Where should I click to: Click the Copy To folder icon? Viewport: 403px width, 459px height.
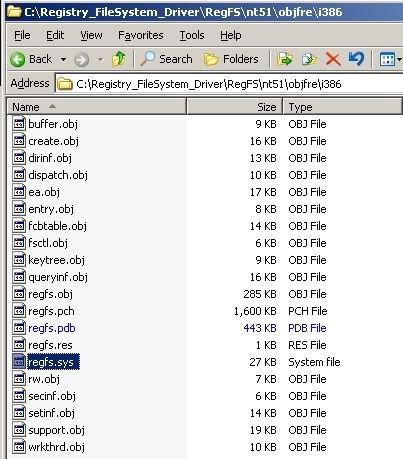click(309, 59)
